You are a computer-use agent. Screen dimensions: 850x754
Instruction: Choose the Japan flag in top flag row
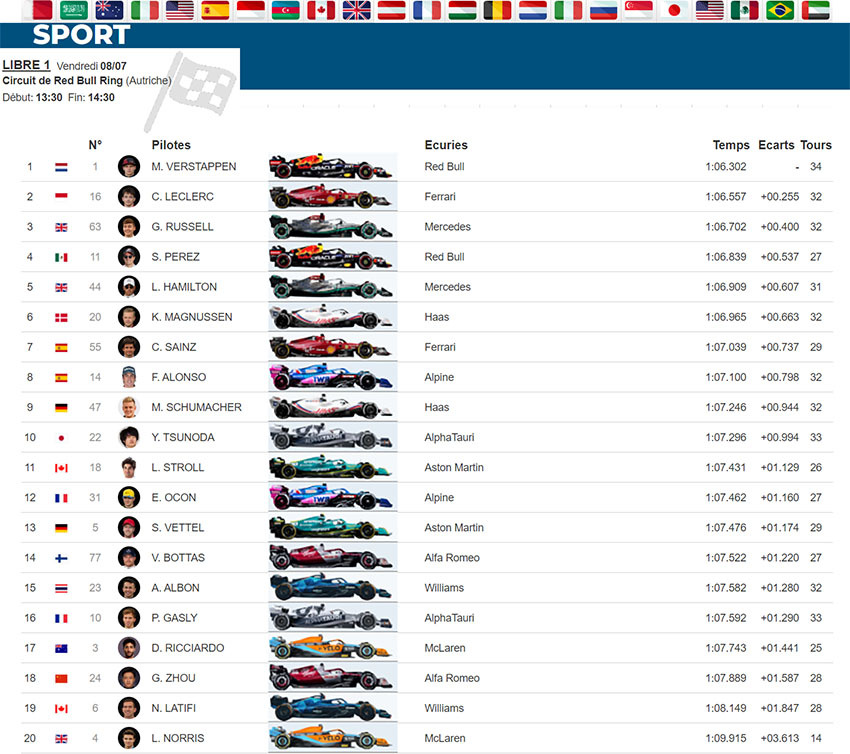point(674,10)
